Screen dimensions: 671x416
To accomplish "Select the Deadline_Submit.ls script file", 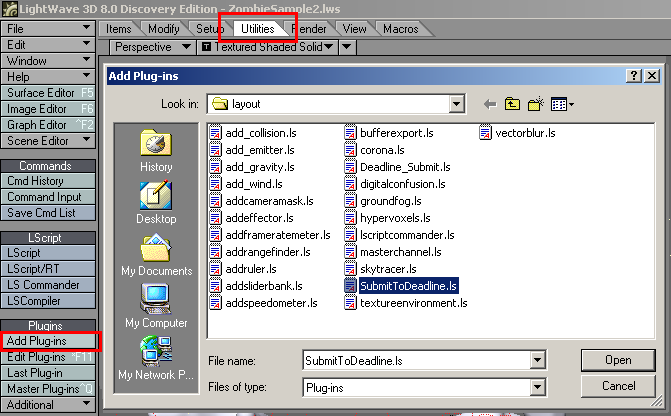I will 393,167.
